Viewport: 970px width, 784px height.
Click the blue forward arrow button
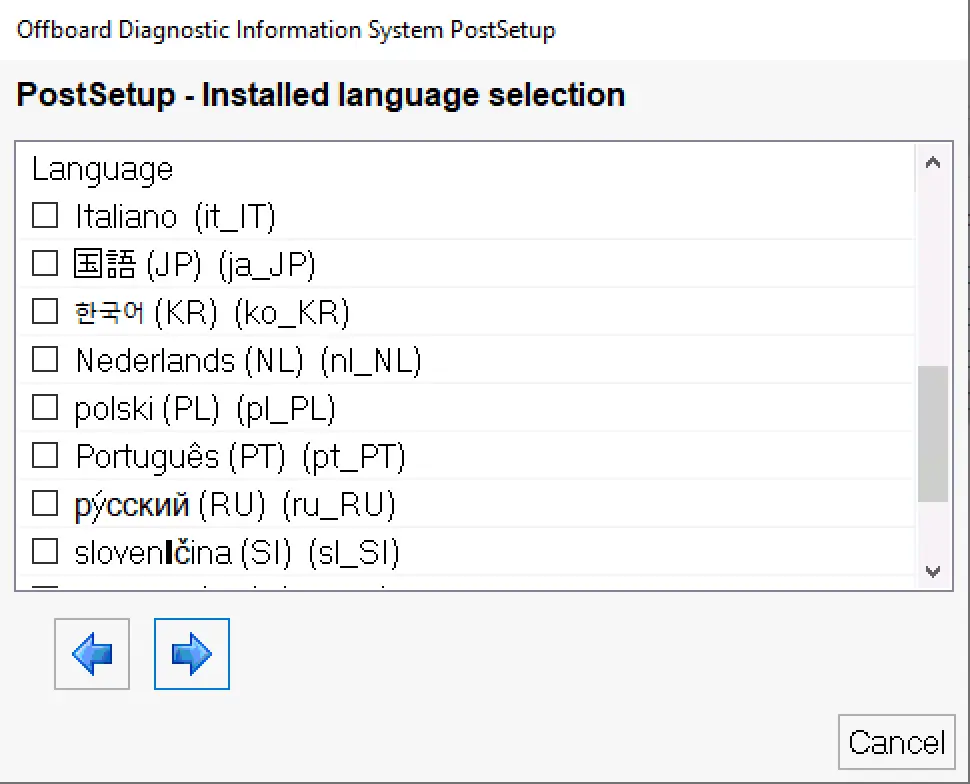[192, 654]
